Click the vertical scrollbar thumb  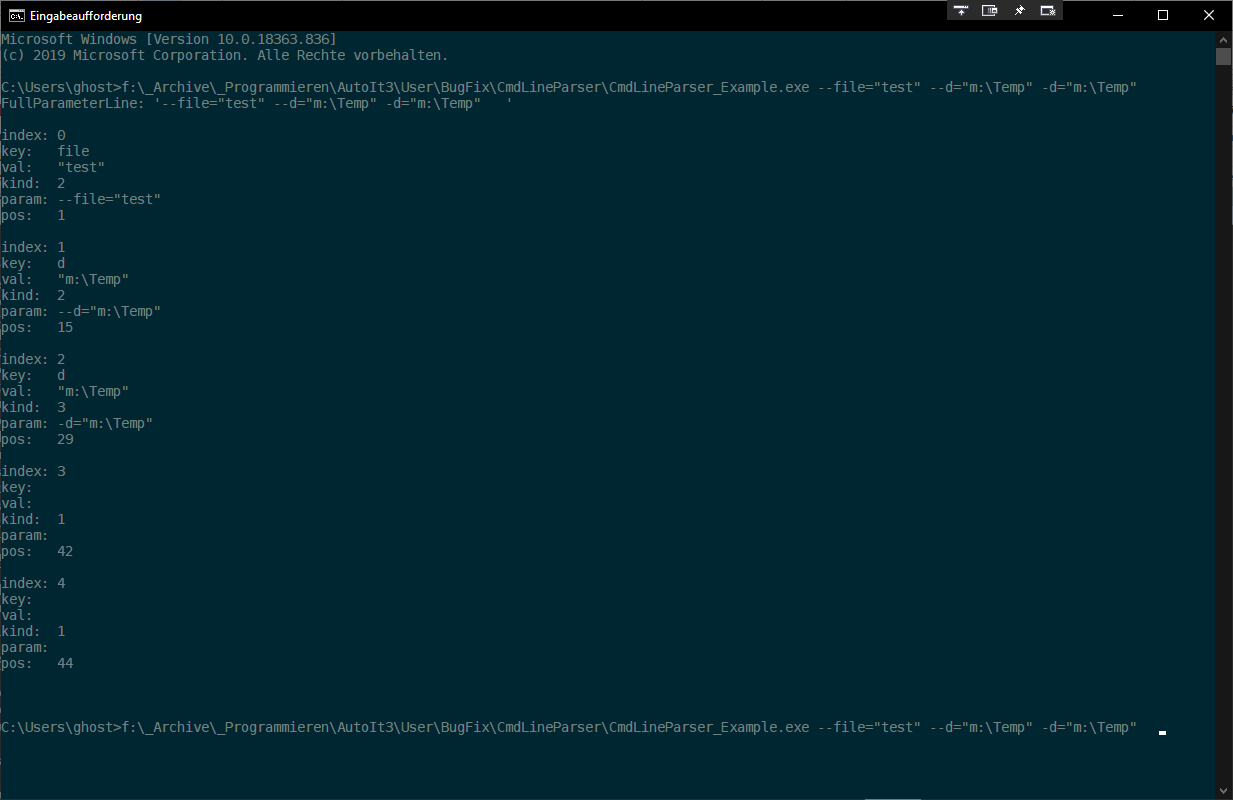point(1223,56)
